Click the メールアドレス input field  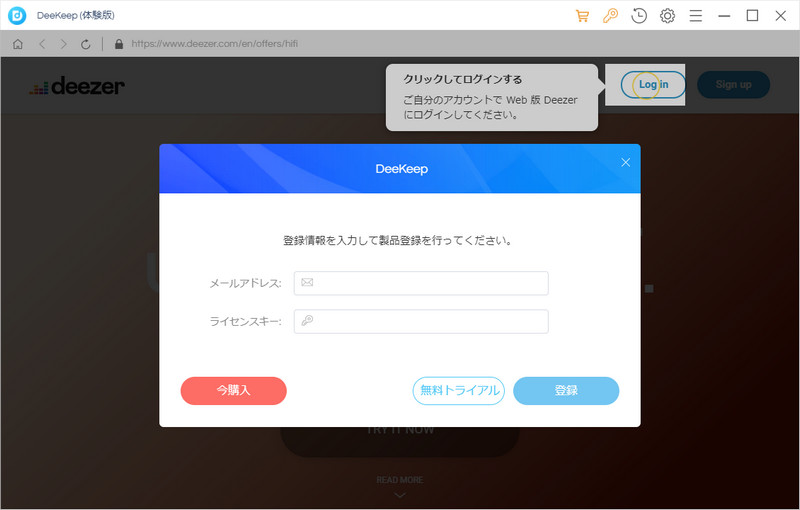pyautogui.click(x=421, y=283)
